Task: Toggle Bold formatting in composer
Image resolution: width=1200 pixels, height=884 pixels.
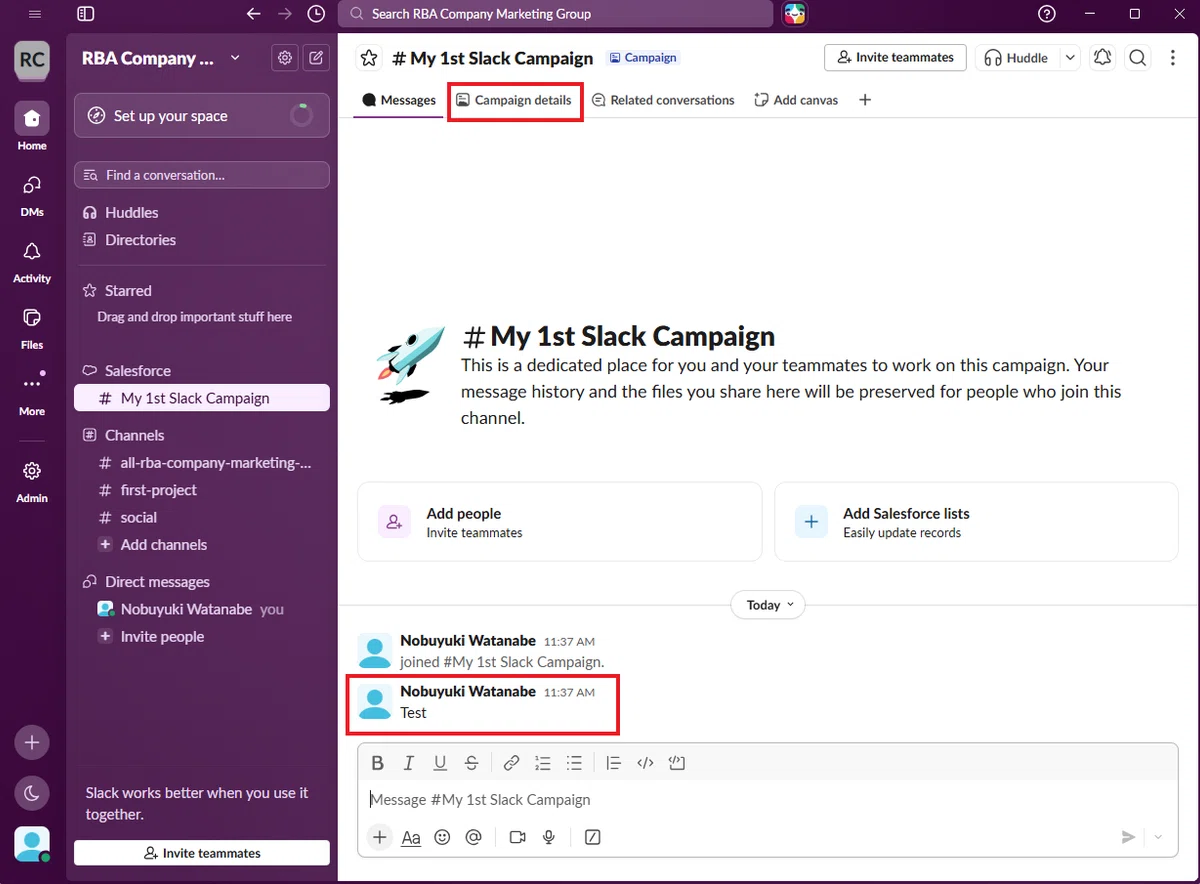Action: (377, 763)
